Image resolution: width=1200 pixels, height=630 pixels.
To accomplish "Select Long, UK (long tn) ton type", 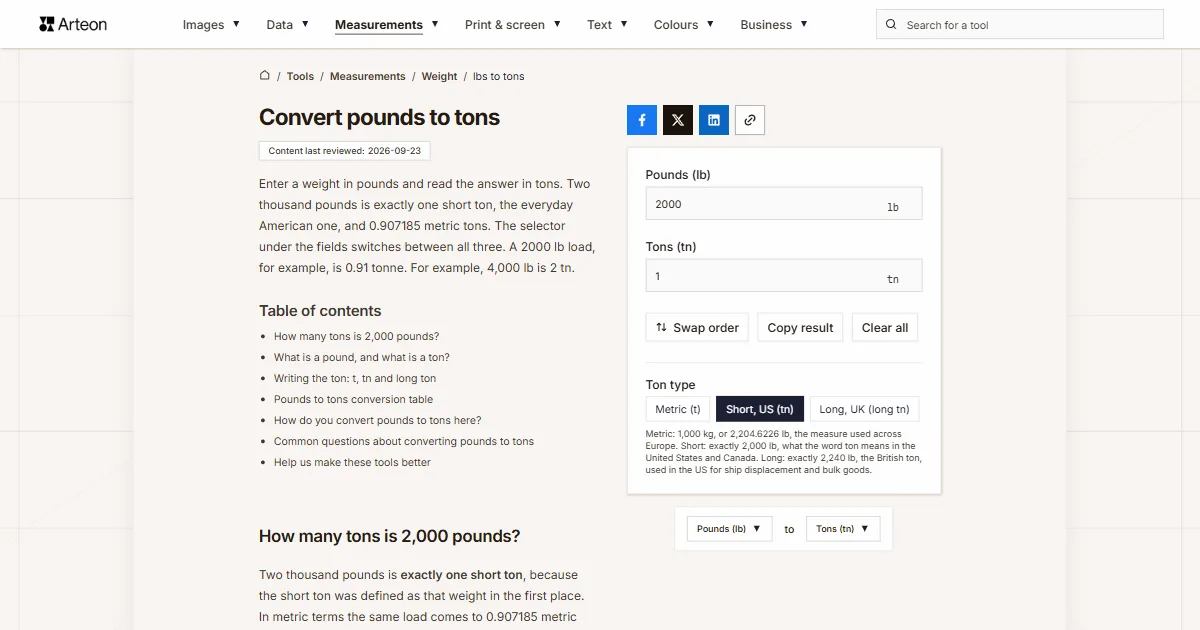I will (x=864, y=409).
